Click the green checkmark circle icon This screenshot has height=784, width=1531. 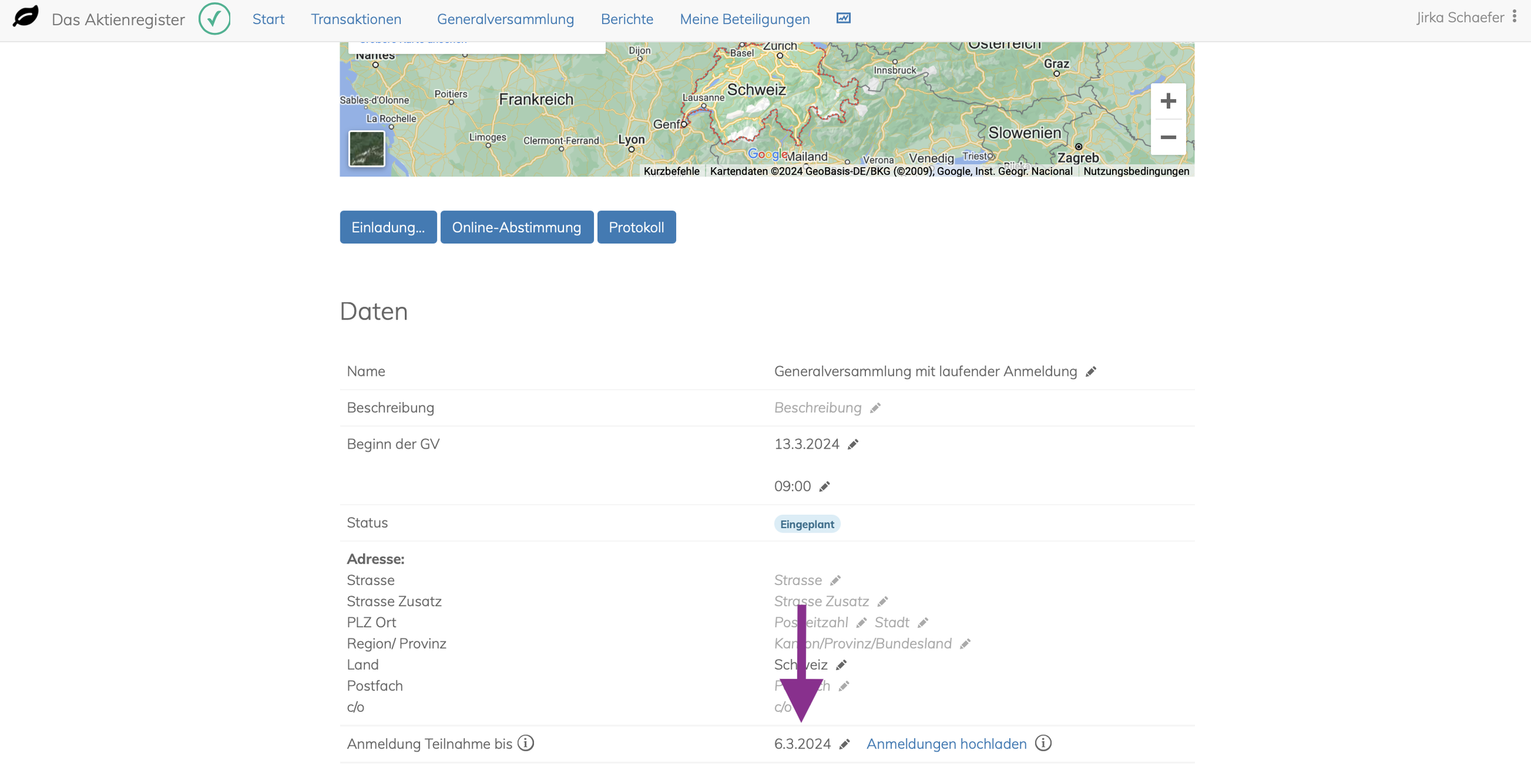214,18
